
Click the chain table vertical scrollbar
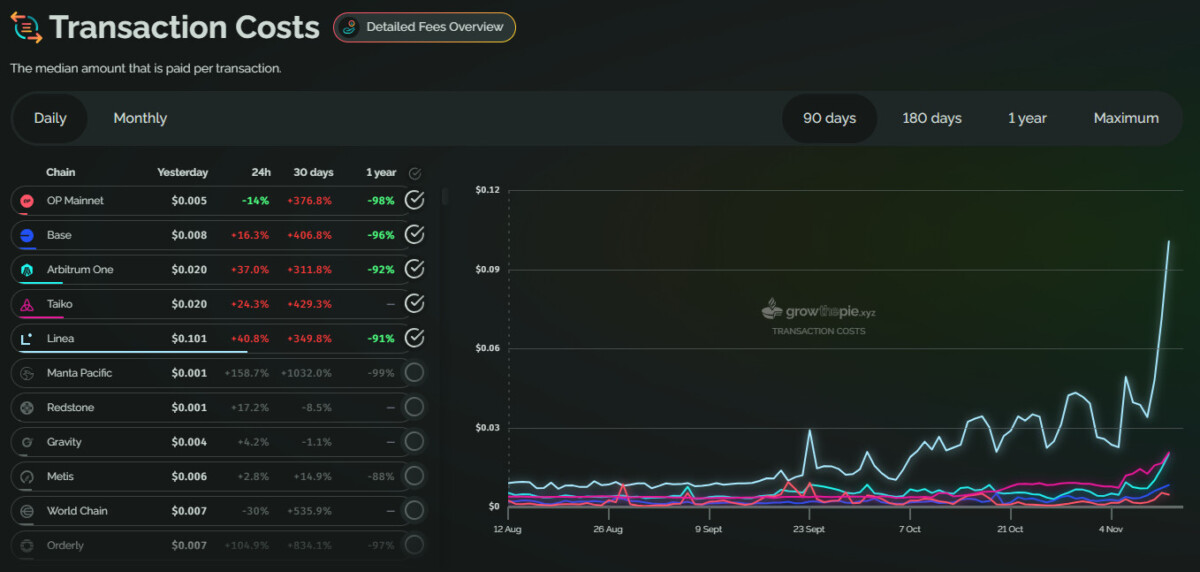pos(444,196)
